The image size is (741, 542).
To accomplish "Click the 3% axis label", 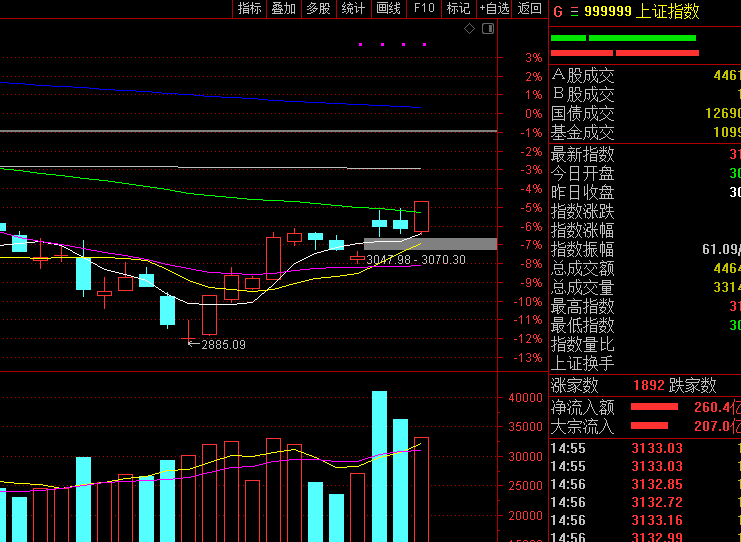I will click(x=534, y=58).
